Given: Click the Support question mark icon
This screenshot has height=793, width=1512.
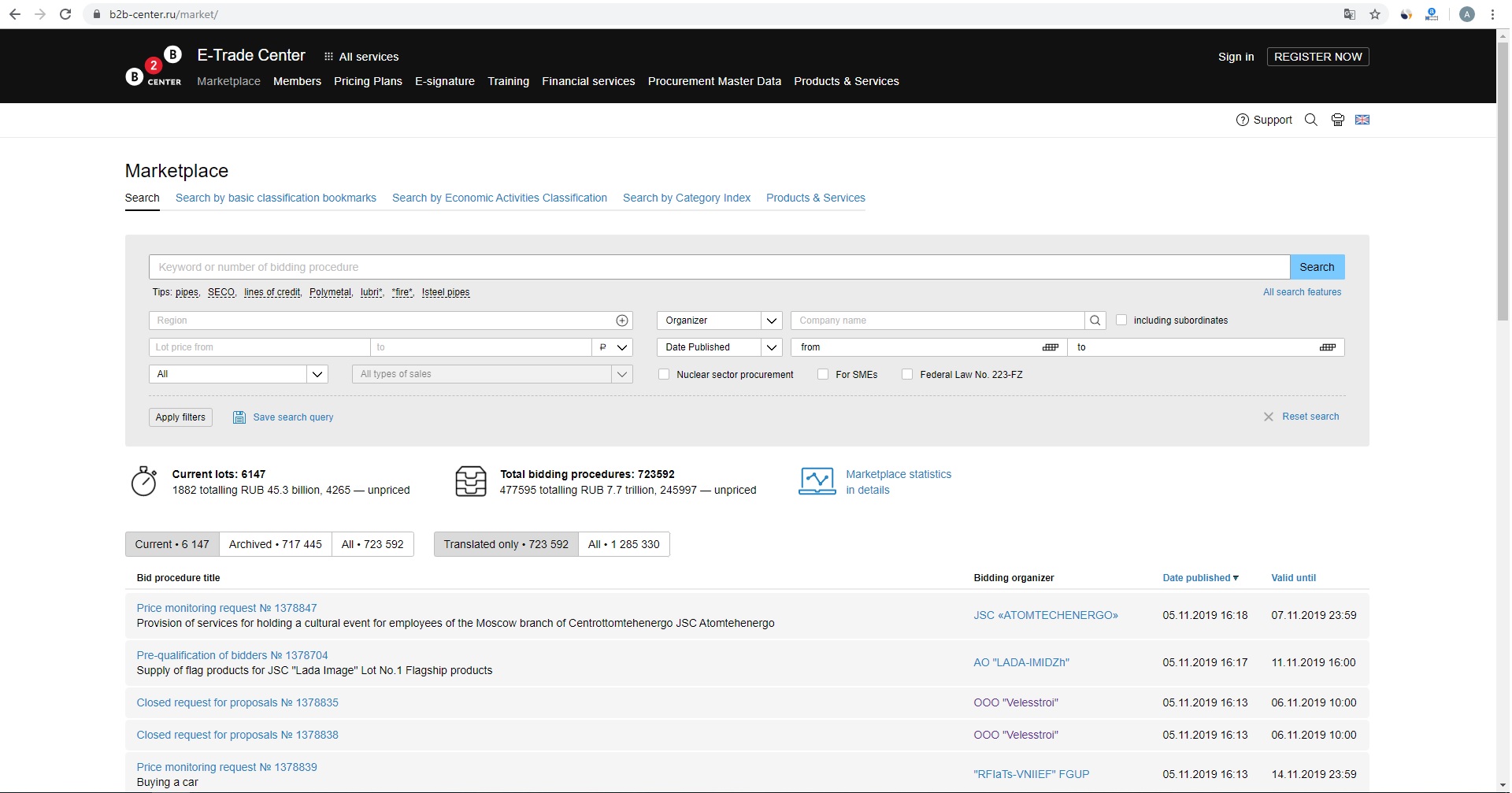Looking at the screenshot, I should [x=1242, y=120].
